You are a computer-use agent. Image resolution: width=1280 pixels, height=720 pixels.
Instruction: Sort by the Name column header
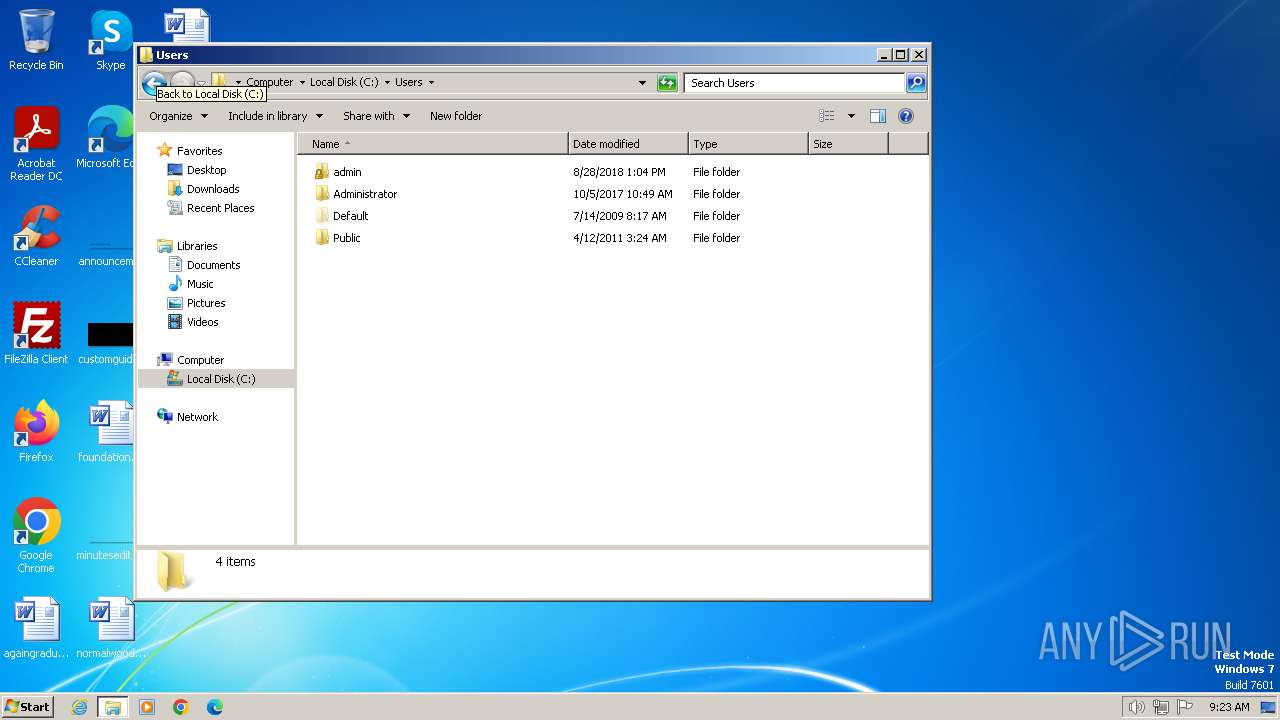(433, 144)
